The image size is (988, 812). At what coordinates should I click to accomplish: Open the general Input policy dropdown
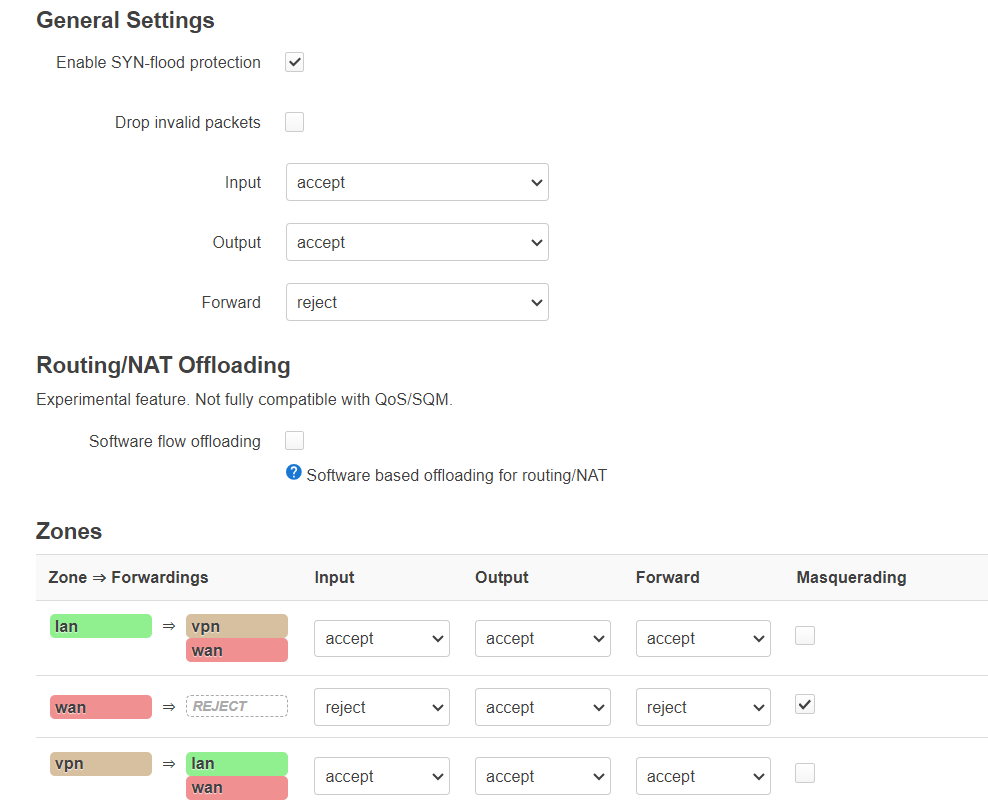tap(417, 182)
